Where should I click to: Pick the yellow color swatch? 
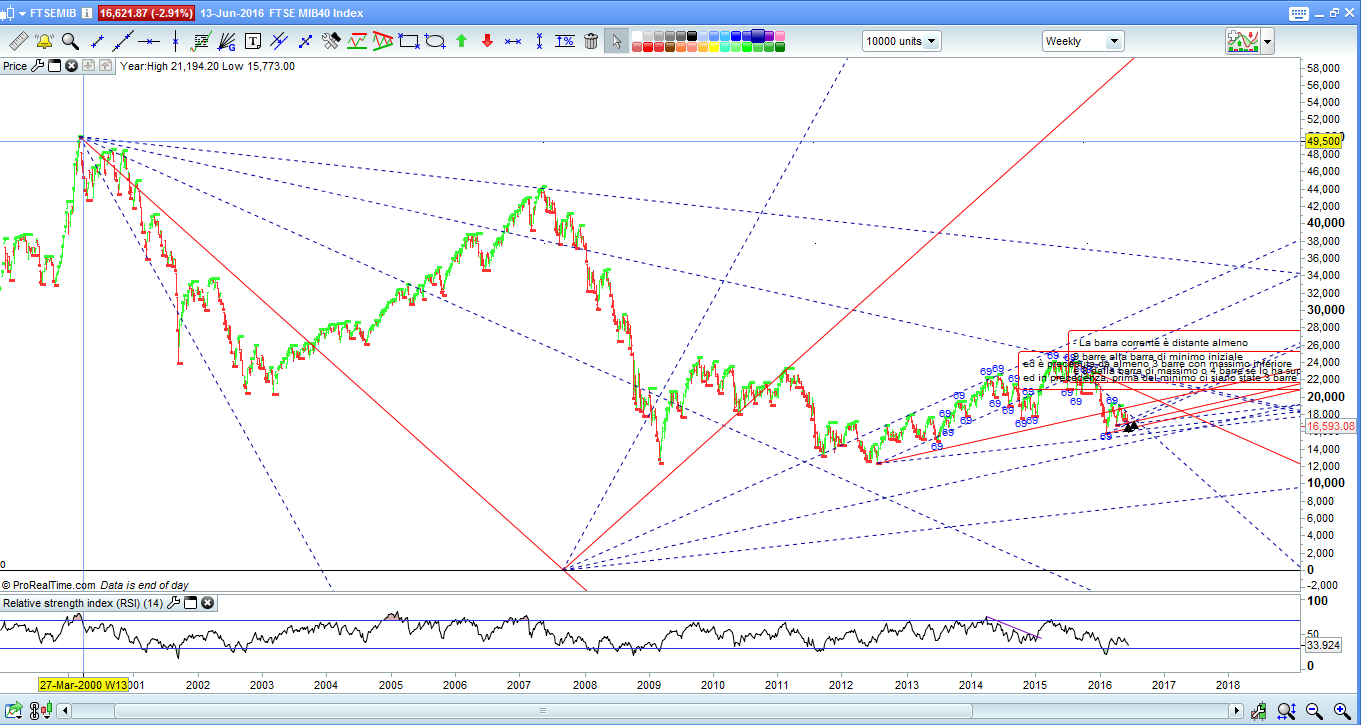pos(714,47)
